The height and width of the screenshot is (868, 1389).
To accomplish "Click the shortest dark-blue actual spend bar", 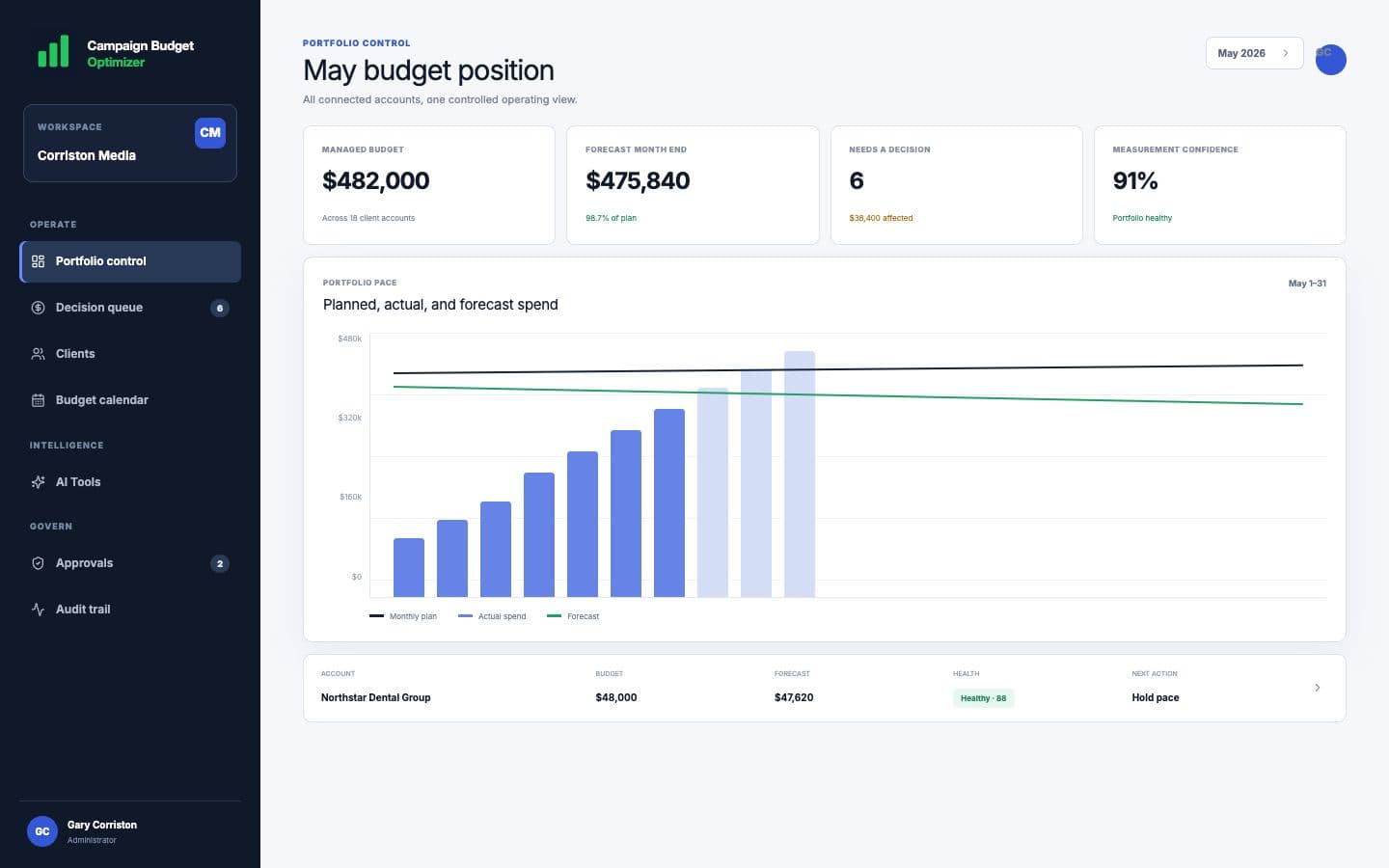I will [409, 567].
